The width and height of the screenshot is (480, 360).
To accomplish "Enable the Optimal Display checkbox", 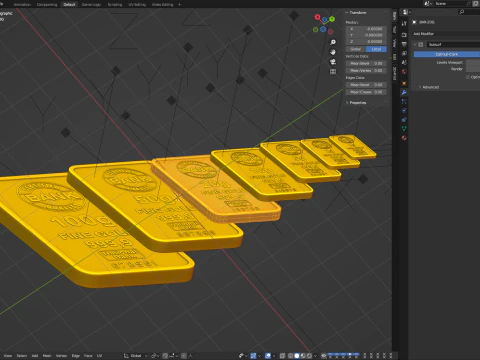I will [468, 77].
